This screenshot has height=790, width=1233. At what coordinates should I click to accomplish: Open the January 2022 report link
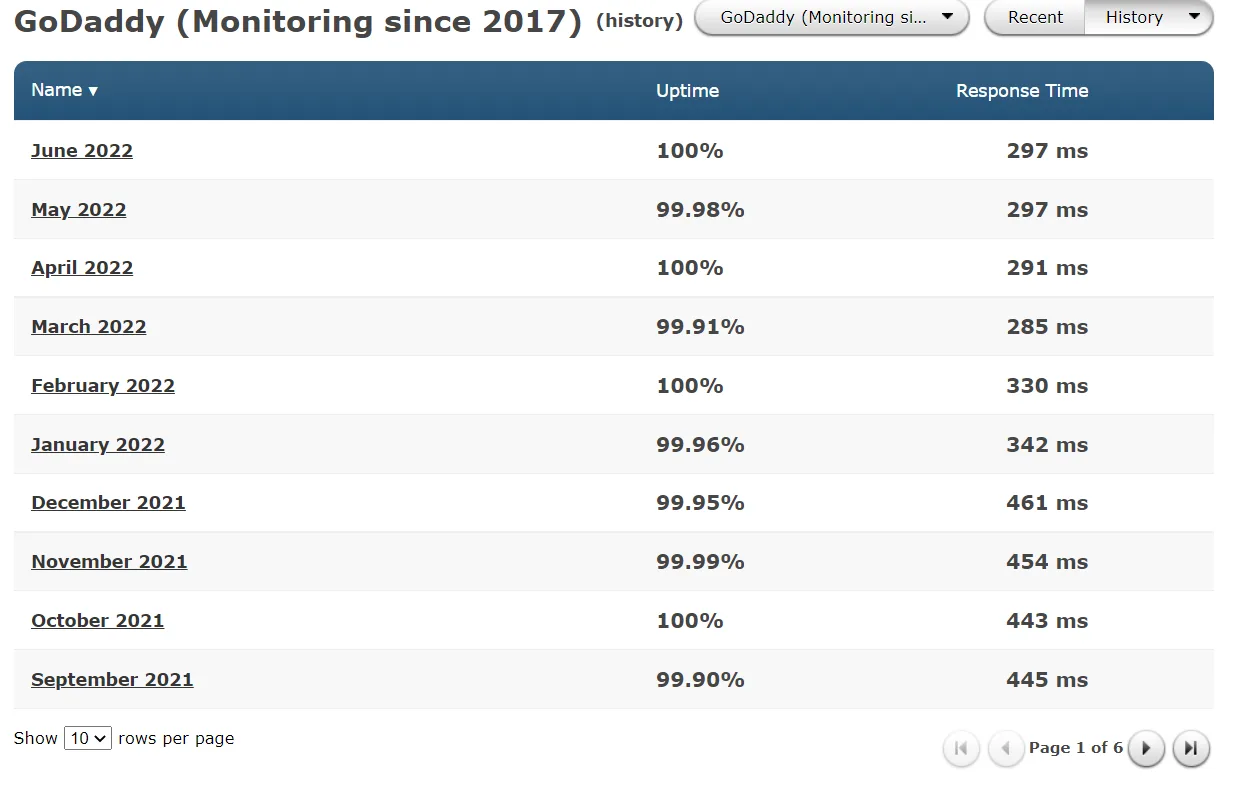pyautogui.click(x=98, y=445)
